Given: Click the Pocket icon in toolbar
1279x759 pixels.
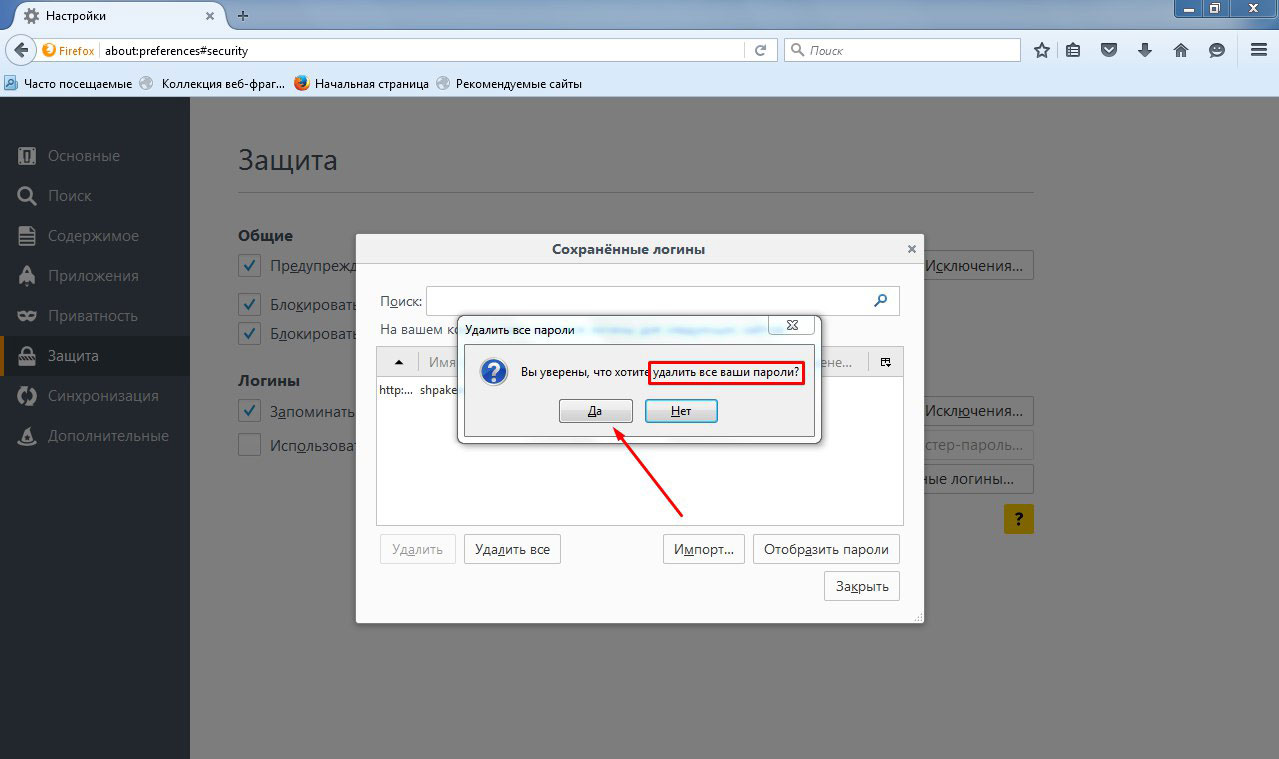Looking at the screenshot, I should tap(1109, 50).
